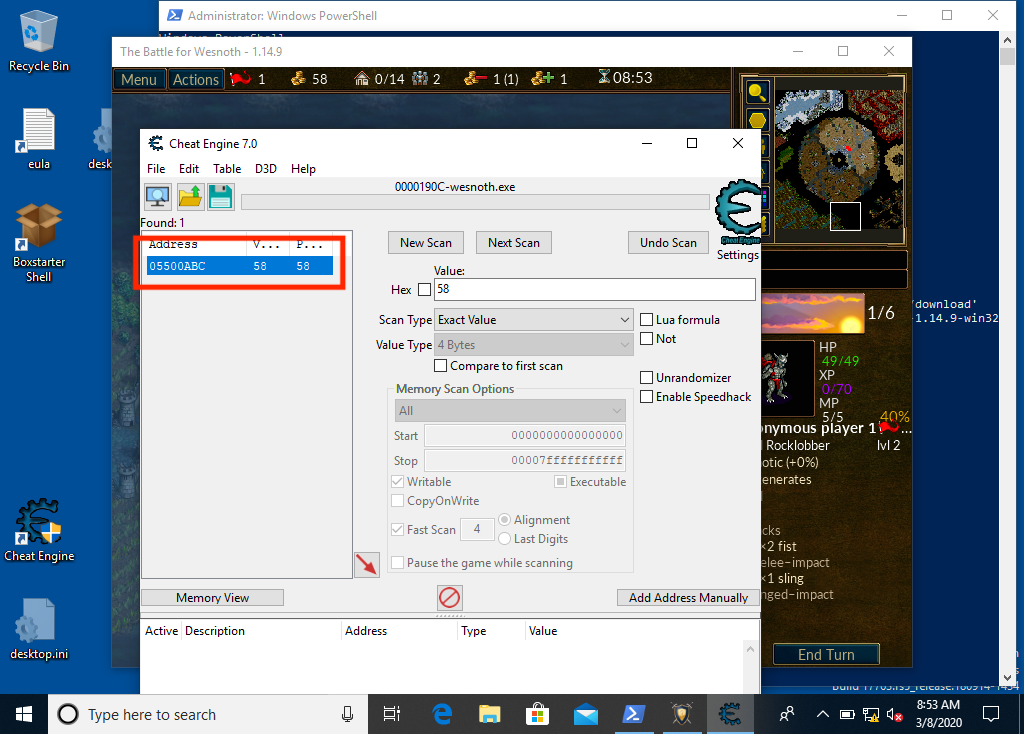Open Wesnoth Actions menu

pyautogui.click(x=195, y=80)
